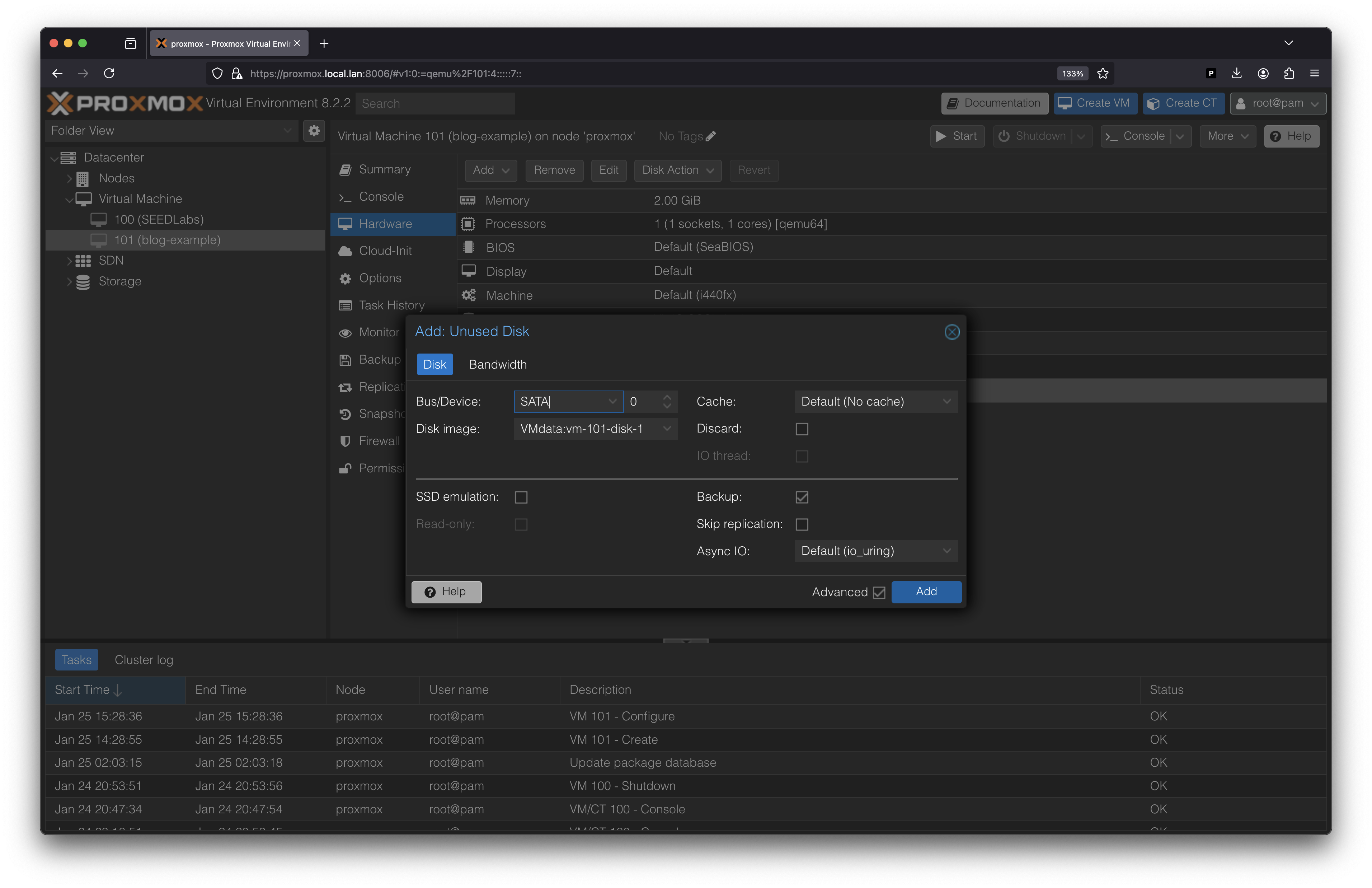Click the Firefox bookmark star icon
Image resolution: width=1372 pixels, height=888 pixels.
pyautogui.click(x=1103, y=73)
